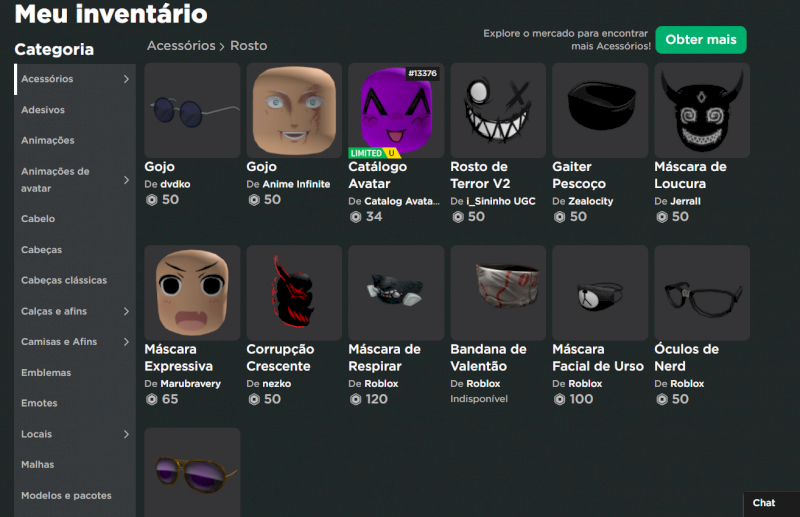Screen dimensions: 800x517
Task: Click the Robux icon beside price 34
Action: [x=356, y=217]
